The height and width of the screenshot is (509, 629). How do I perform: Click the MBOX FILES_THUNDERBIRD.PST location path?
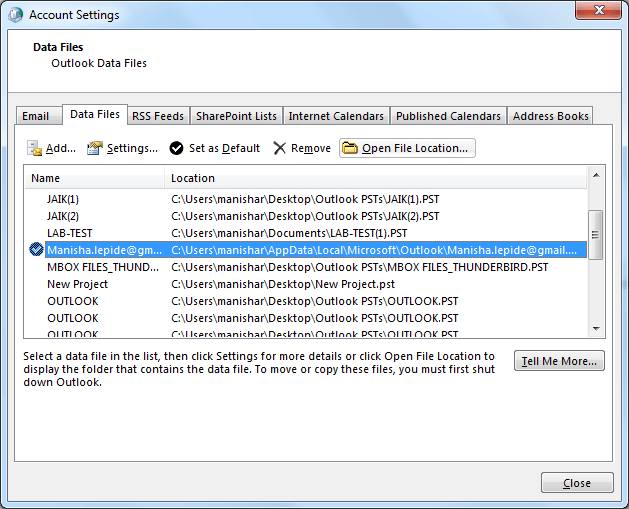click(359, 267)
